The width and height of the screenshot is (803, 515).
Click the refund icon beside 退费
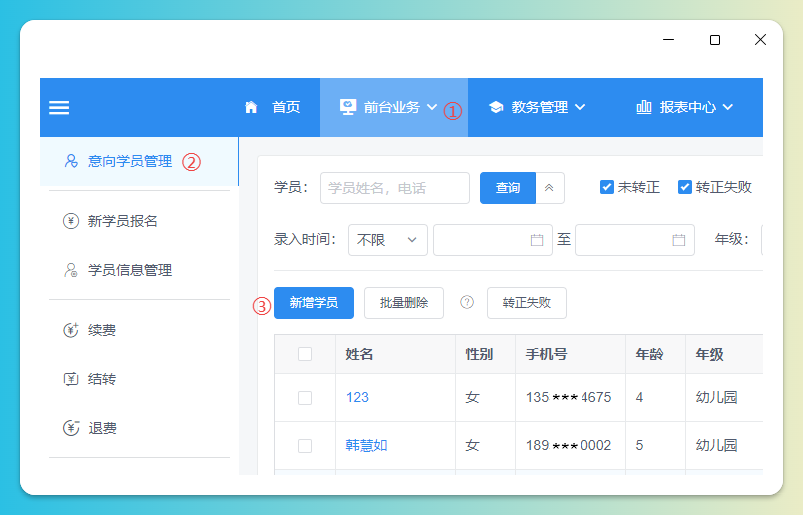point(71,427)
